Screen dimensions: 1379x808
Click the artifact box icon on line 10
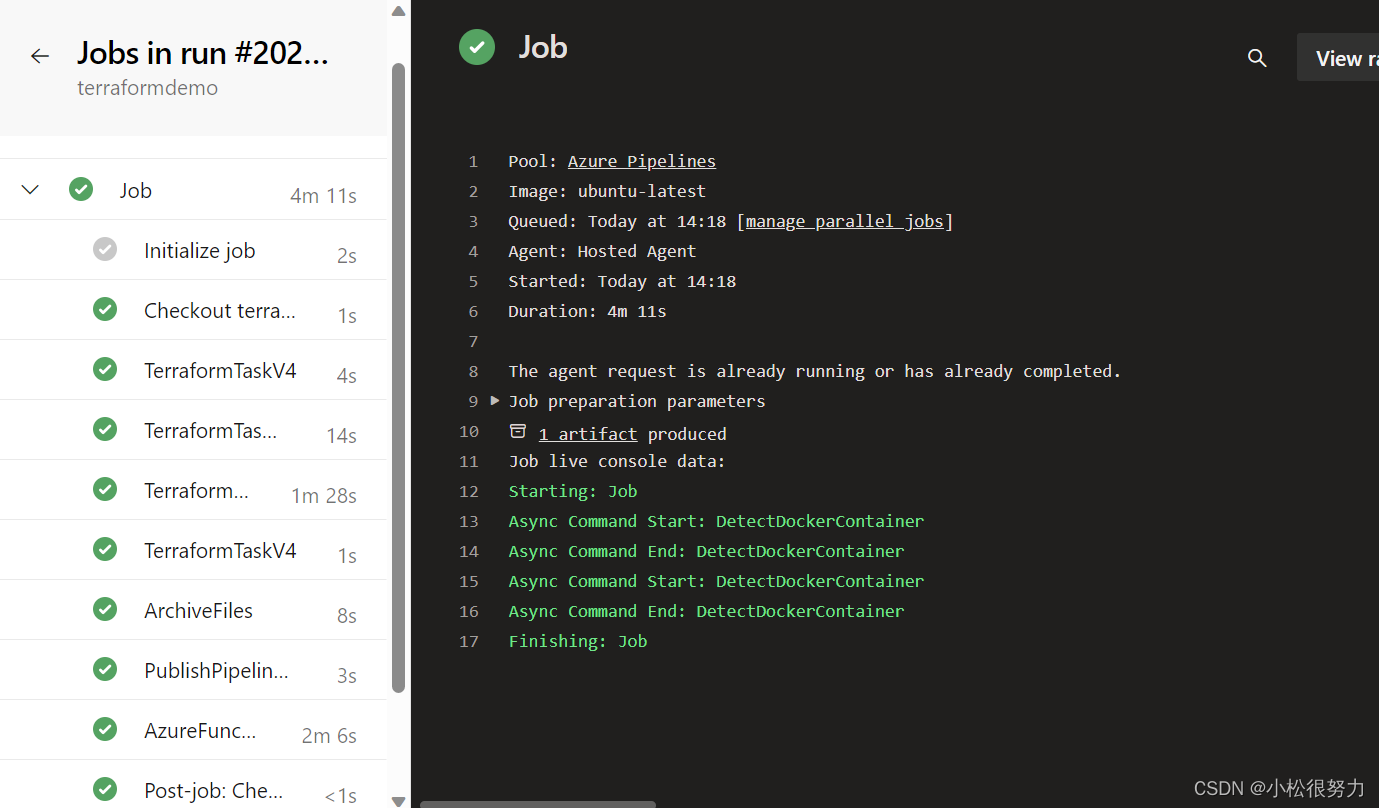518,431
